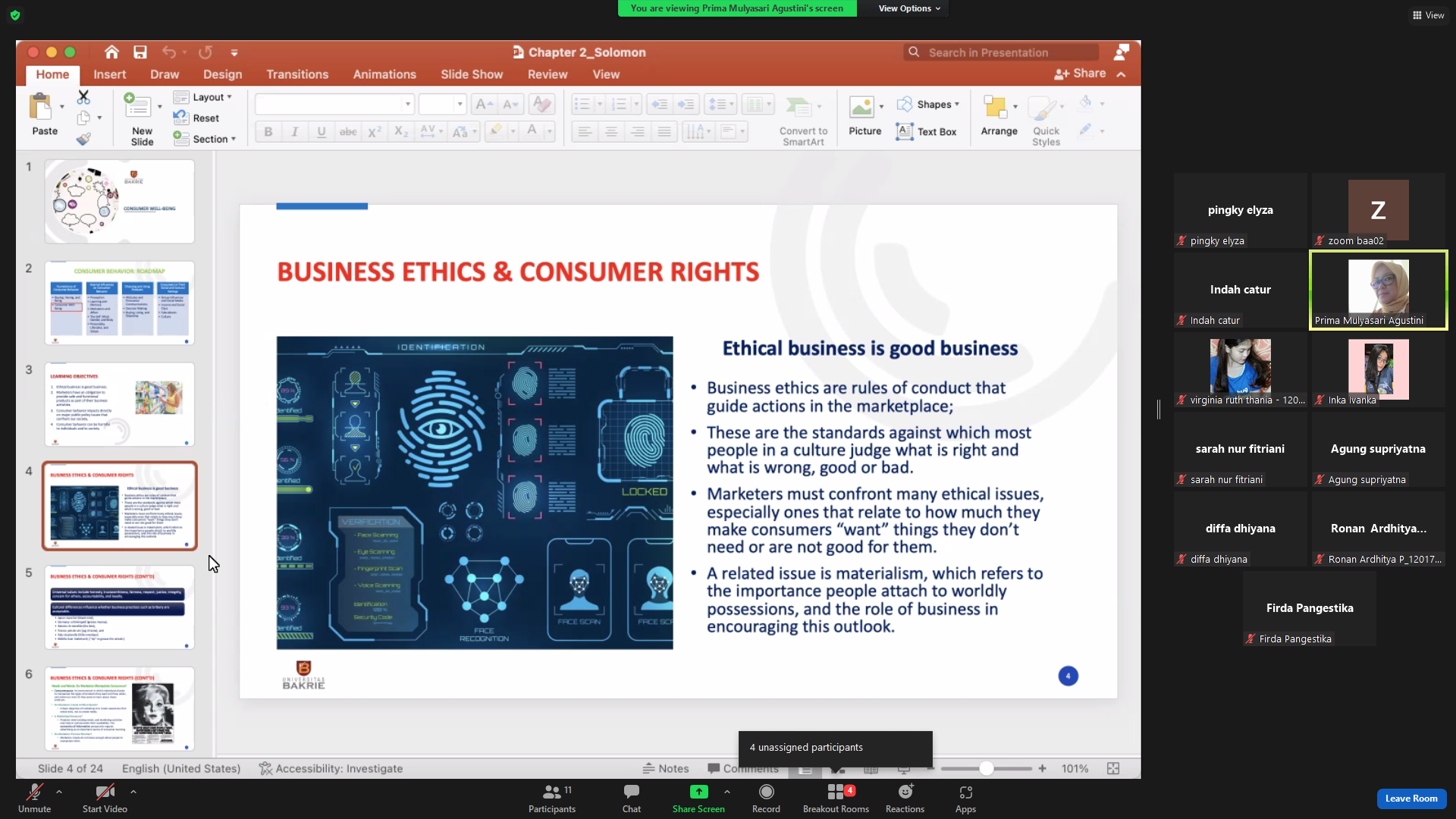1456x819 pixels.
Task: Click the Record icon in Zoom
Action: (766, 799)
